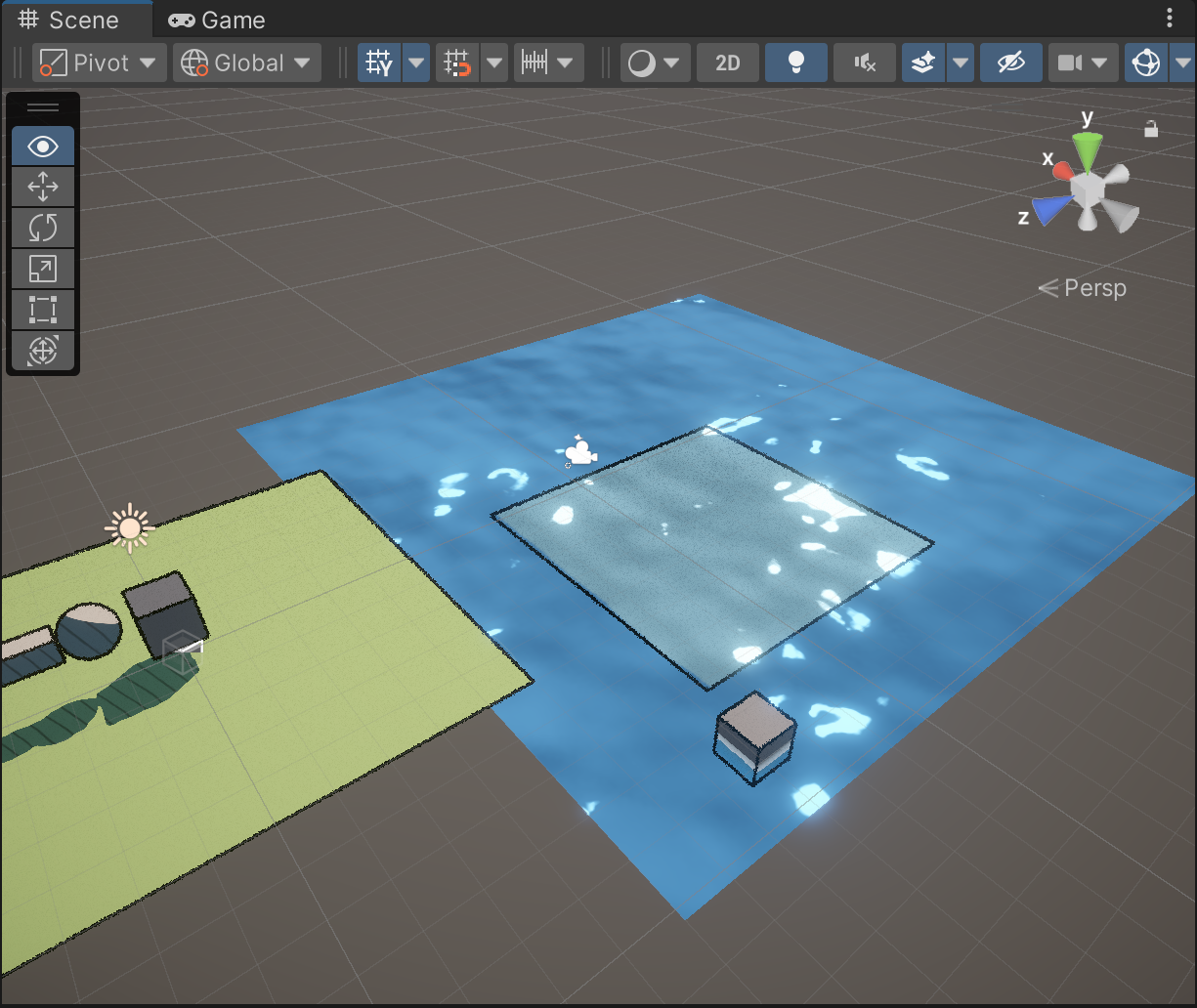Select the sphere on the green plane
The height and width of the screenshot is (1008, 1197).
[x=89, y=629]
